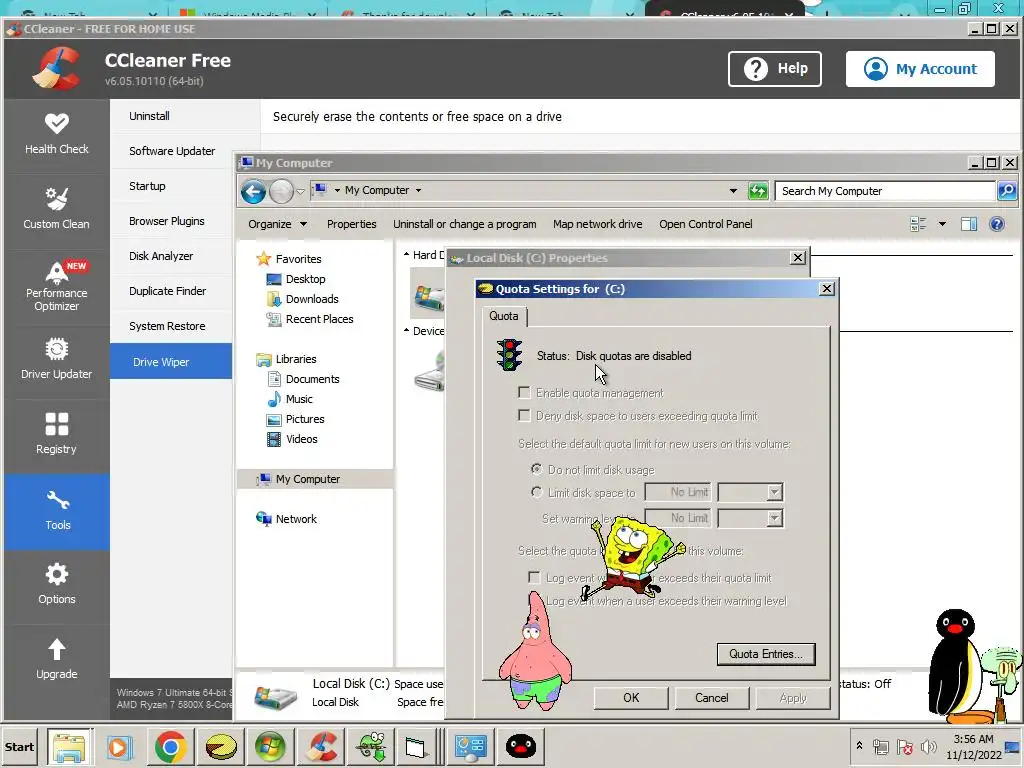
Task: Click Explorer help question mark icon
Action: pyautogui.click(x=997, y=224)
